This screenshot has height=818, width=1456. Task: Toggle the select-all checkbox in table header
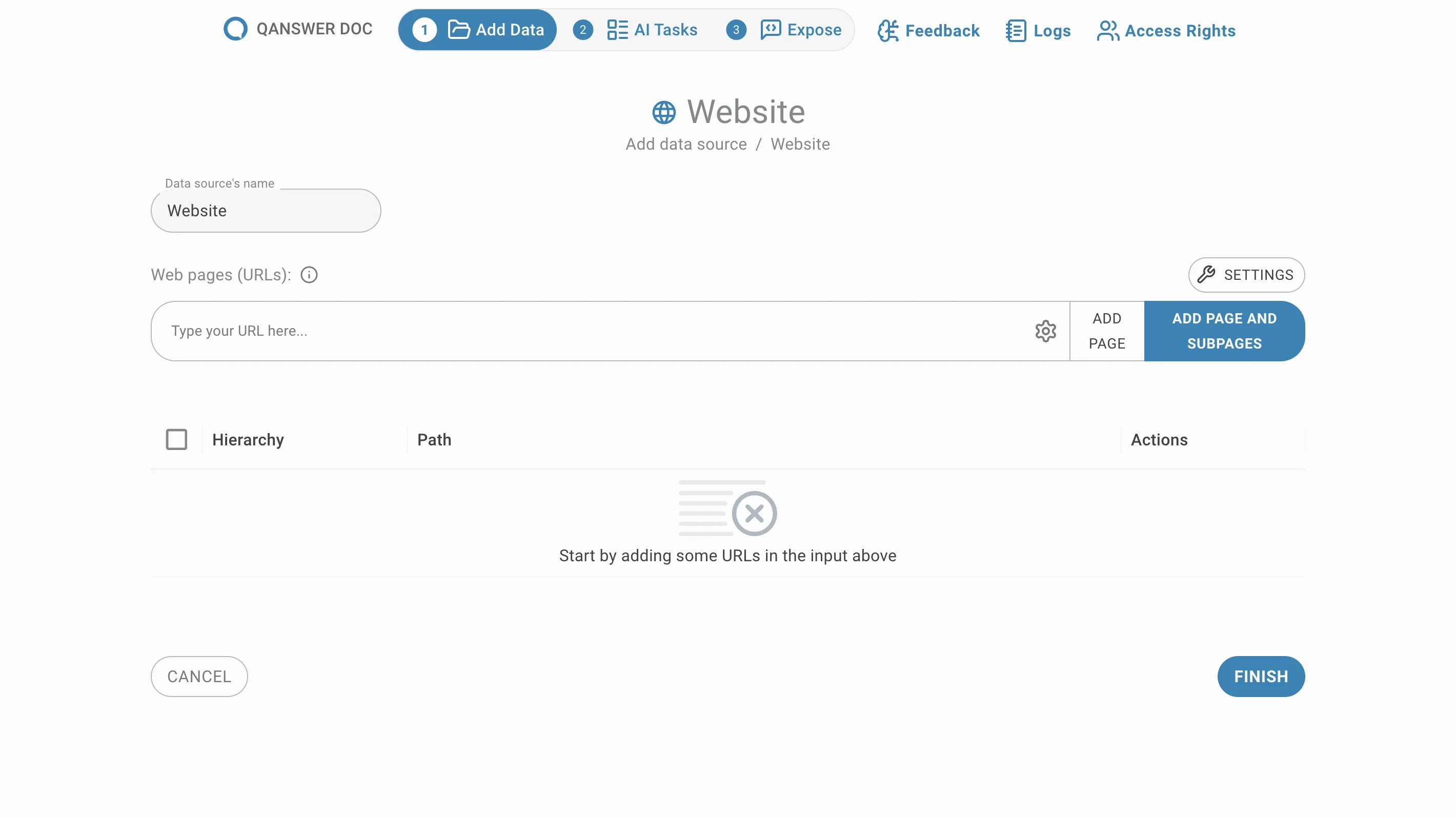coord(176,440)
